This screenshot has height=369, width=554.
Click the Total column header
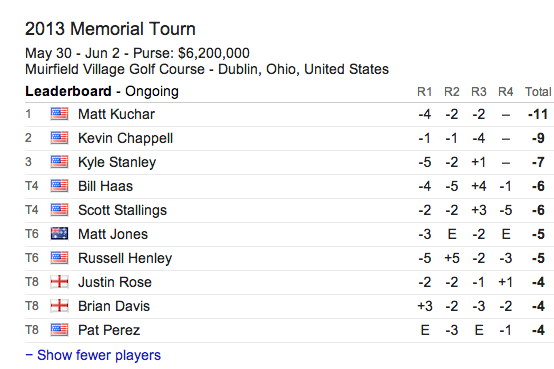click(538, 92)
